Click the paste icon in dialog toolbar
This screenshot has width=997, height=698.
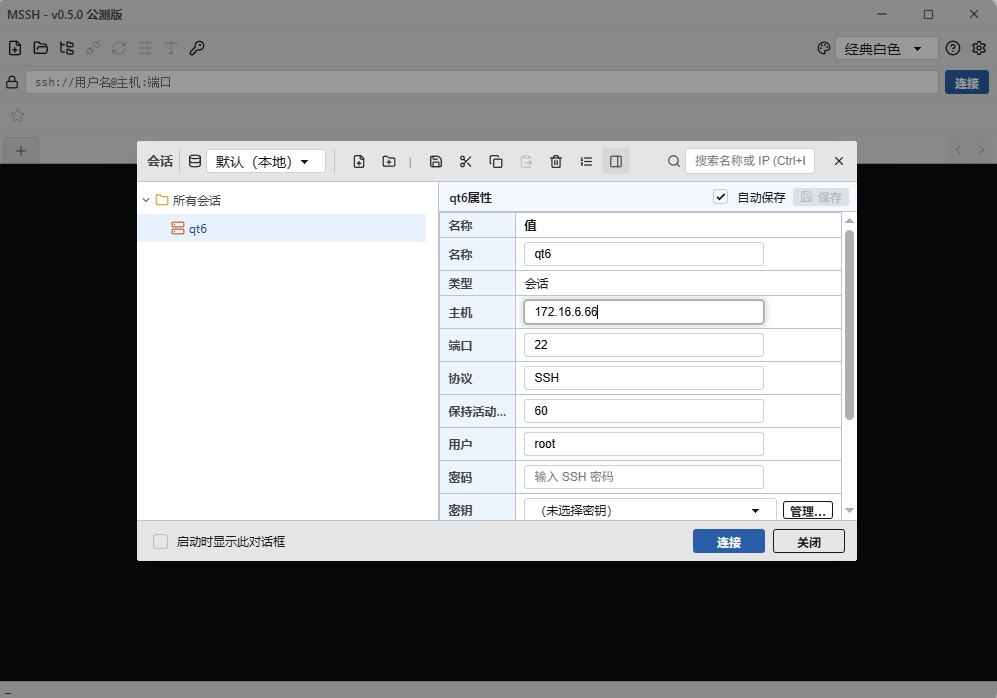[526, 161]
